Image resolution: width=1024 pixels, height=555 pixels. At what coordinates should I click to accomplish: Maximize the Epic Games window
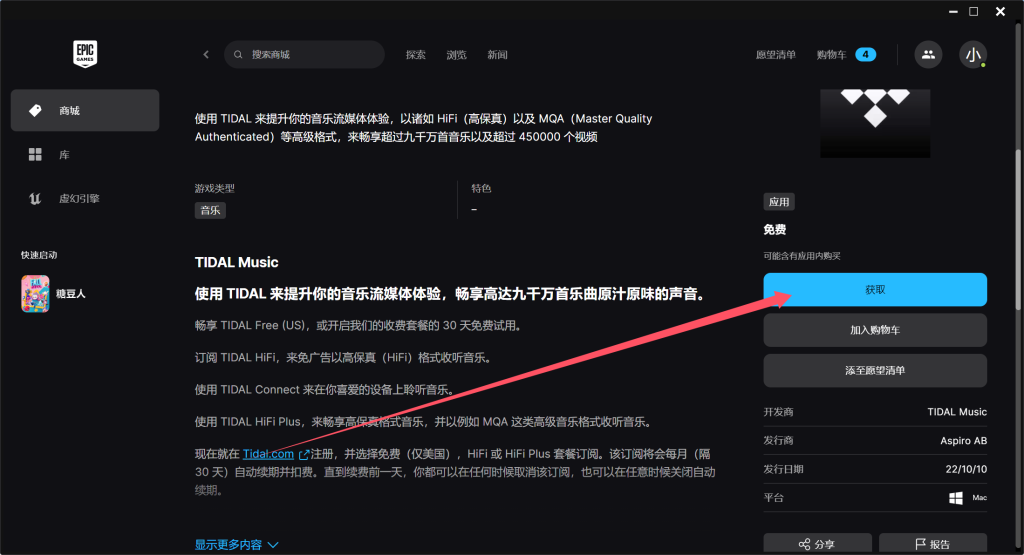point(973,12)
